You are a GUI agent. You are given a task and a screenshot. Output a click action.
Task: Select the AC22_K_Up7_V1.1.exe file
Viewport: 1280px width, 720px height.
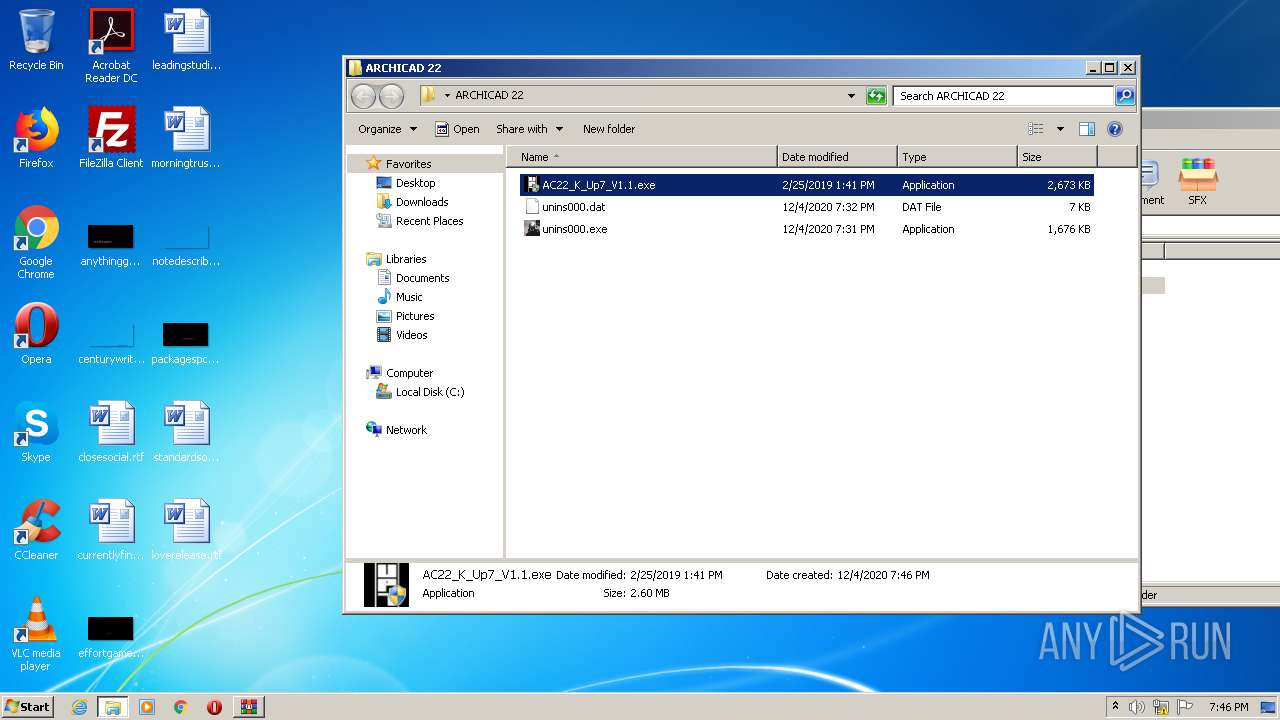806,185
